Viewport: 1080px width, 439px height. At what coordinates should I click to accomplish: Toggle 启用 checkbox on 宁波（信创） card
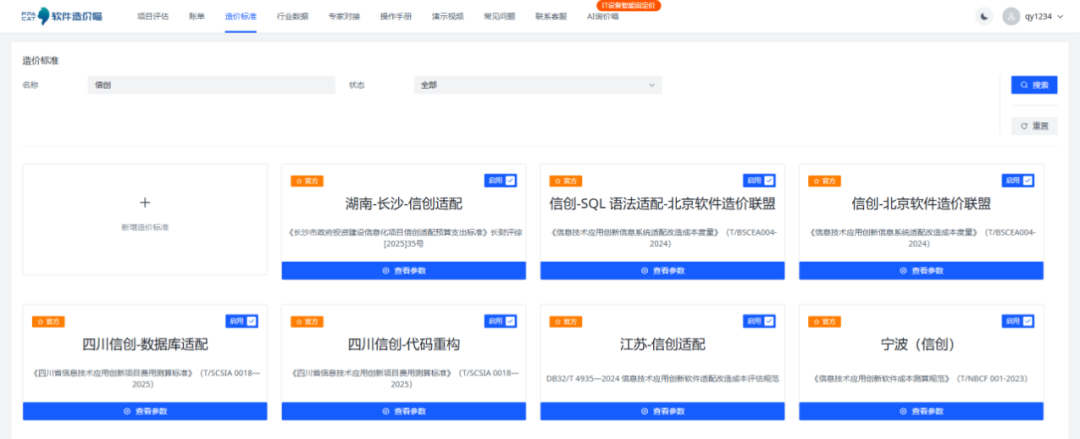[x=1028, y=321]
